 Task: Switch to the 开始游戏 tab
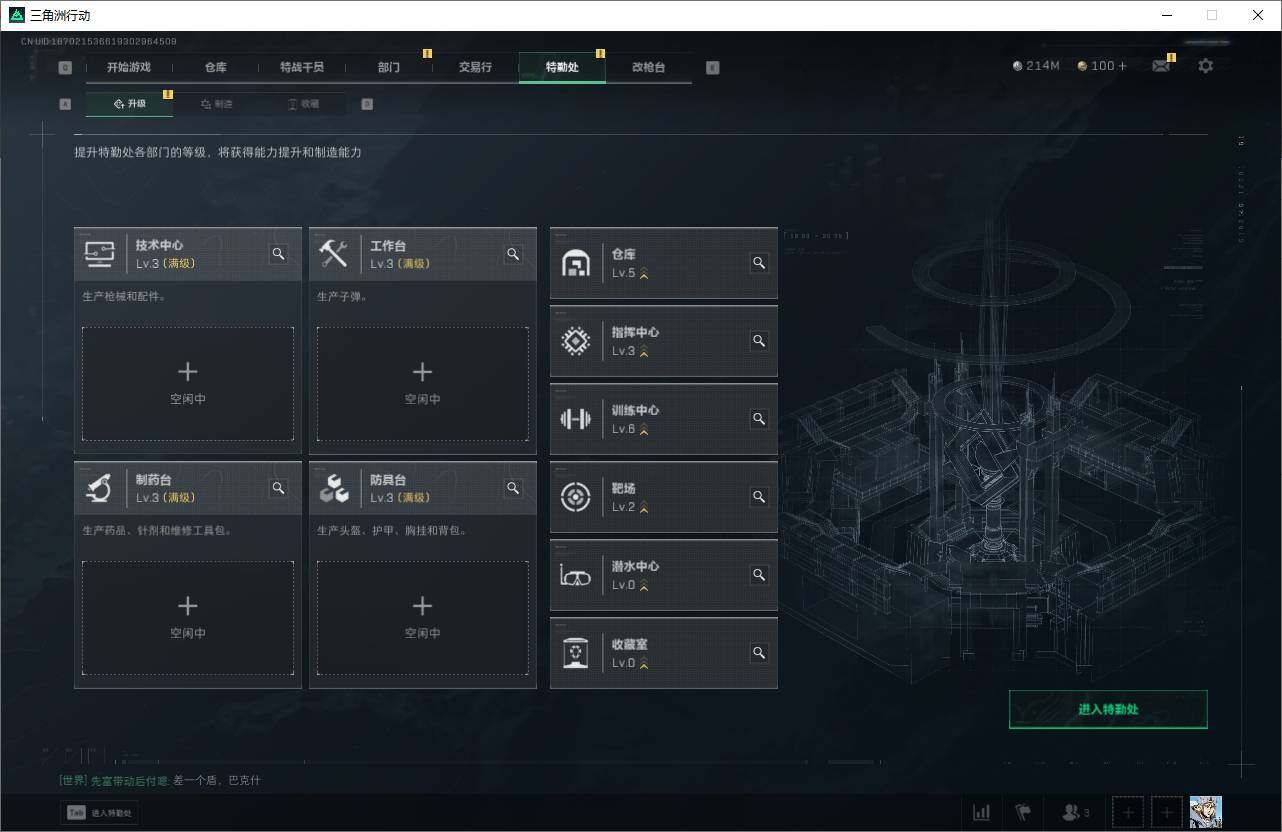pyautogui.click(x=129, y=67)
